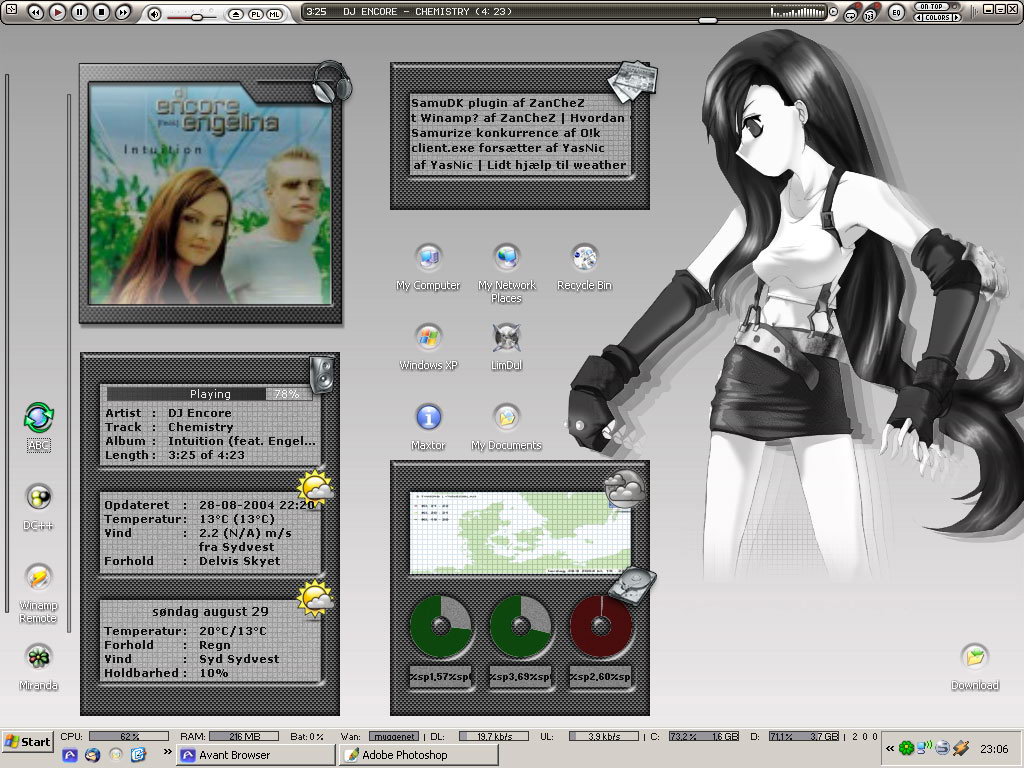Viewport: 1024px width, 768px height.
Task: Click the CPU 62% meter
Action: point(129,736)
